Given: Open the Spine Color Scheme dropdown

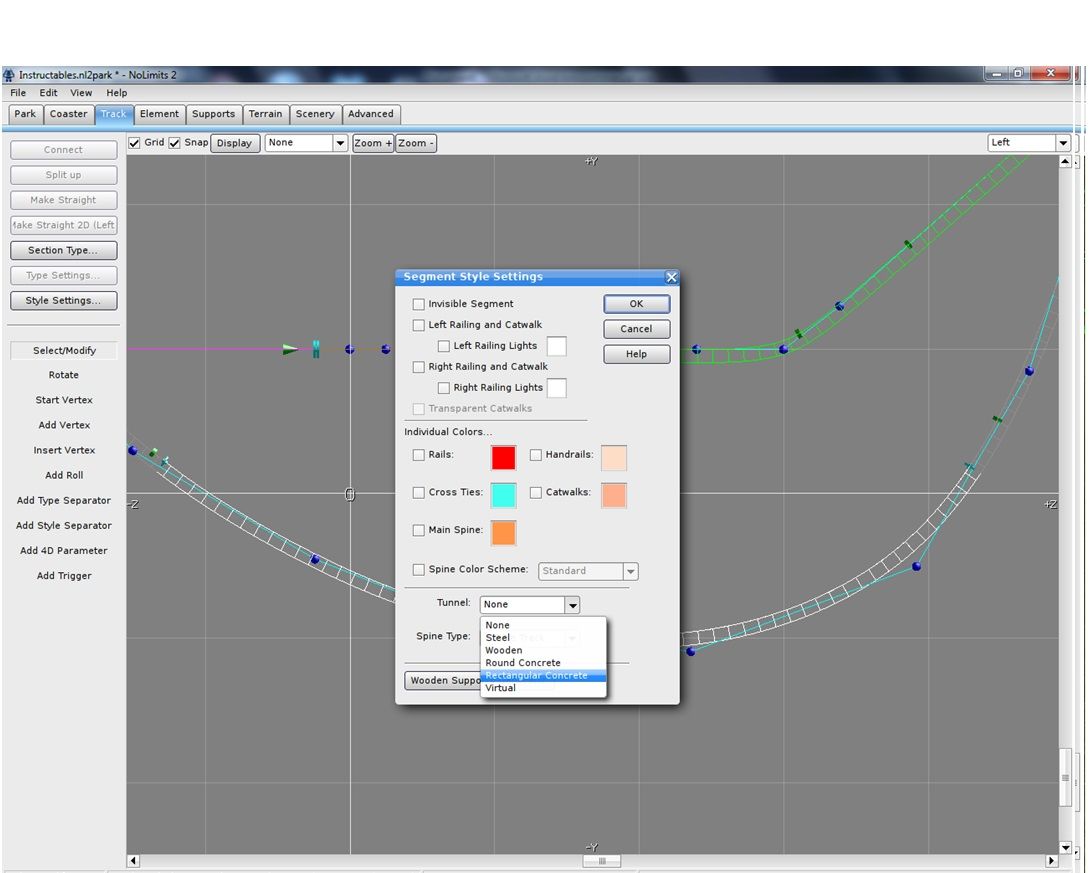Looking at the screenshot, I should [631, 570].
